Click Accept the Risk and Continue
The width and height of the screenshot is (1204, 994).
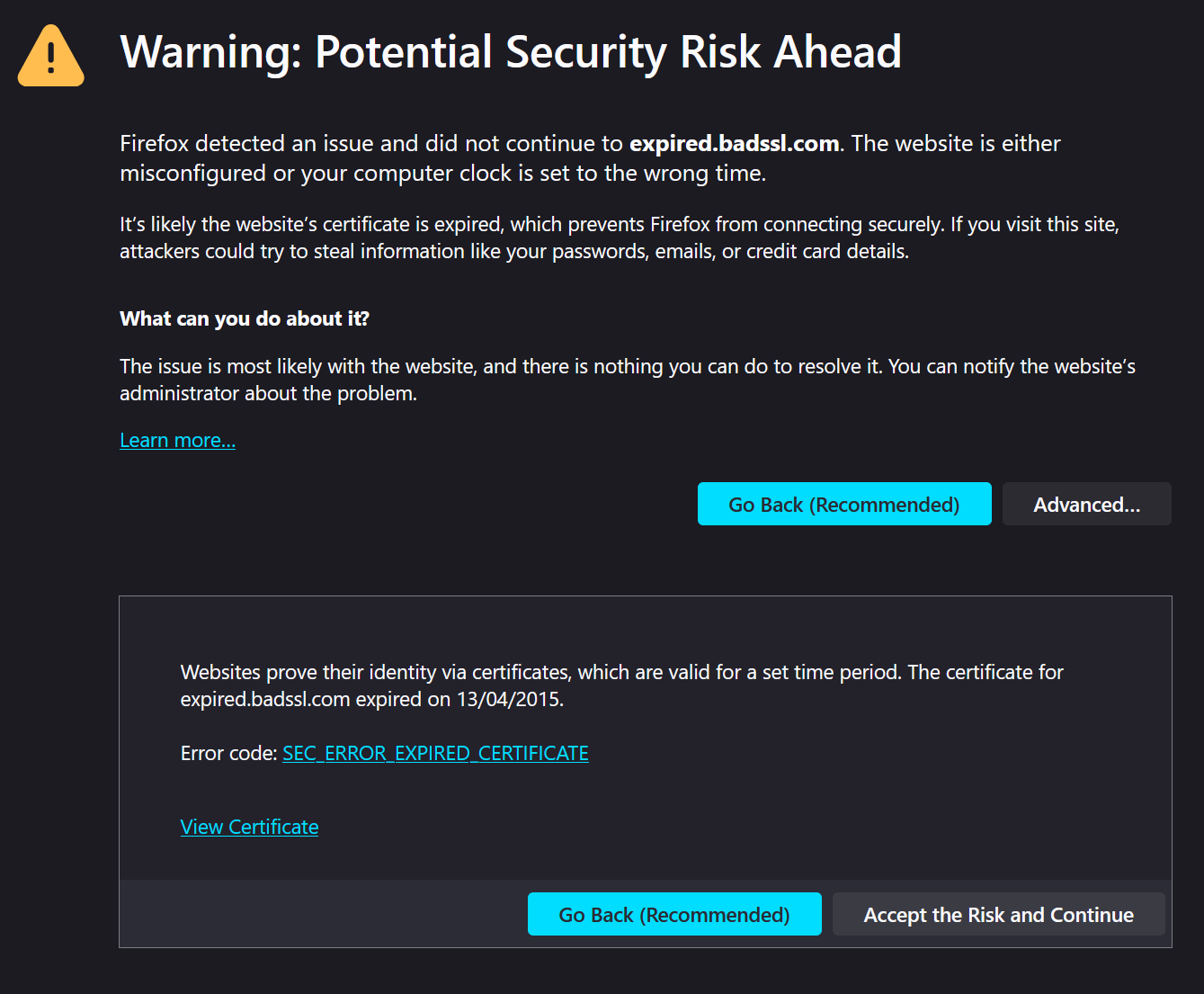click(998, 915)
